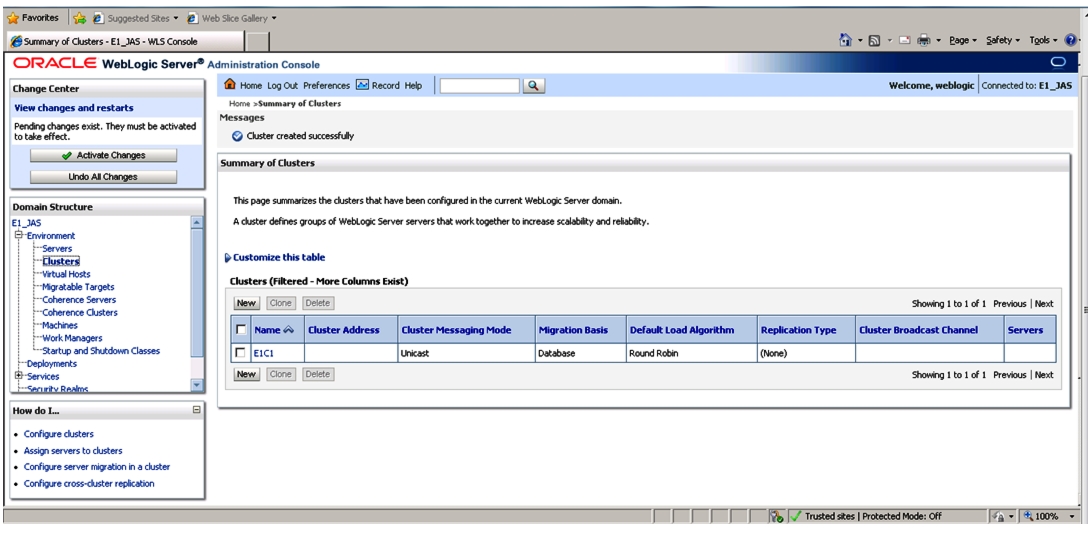Click the Record icon in console toolbar
The image size is (1088, 544).
tap(362, 85)
